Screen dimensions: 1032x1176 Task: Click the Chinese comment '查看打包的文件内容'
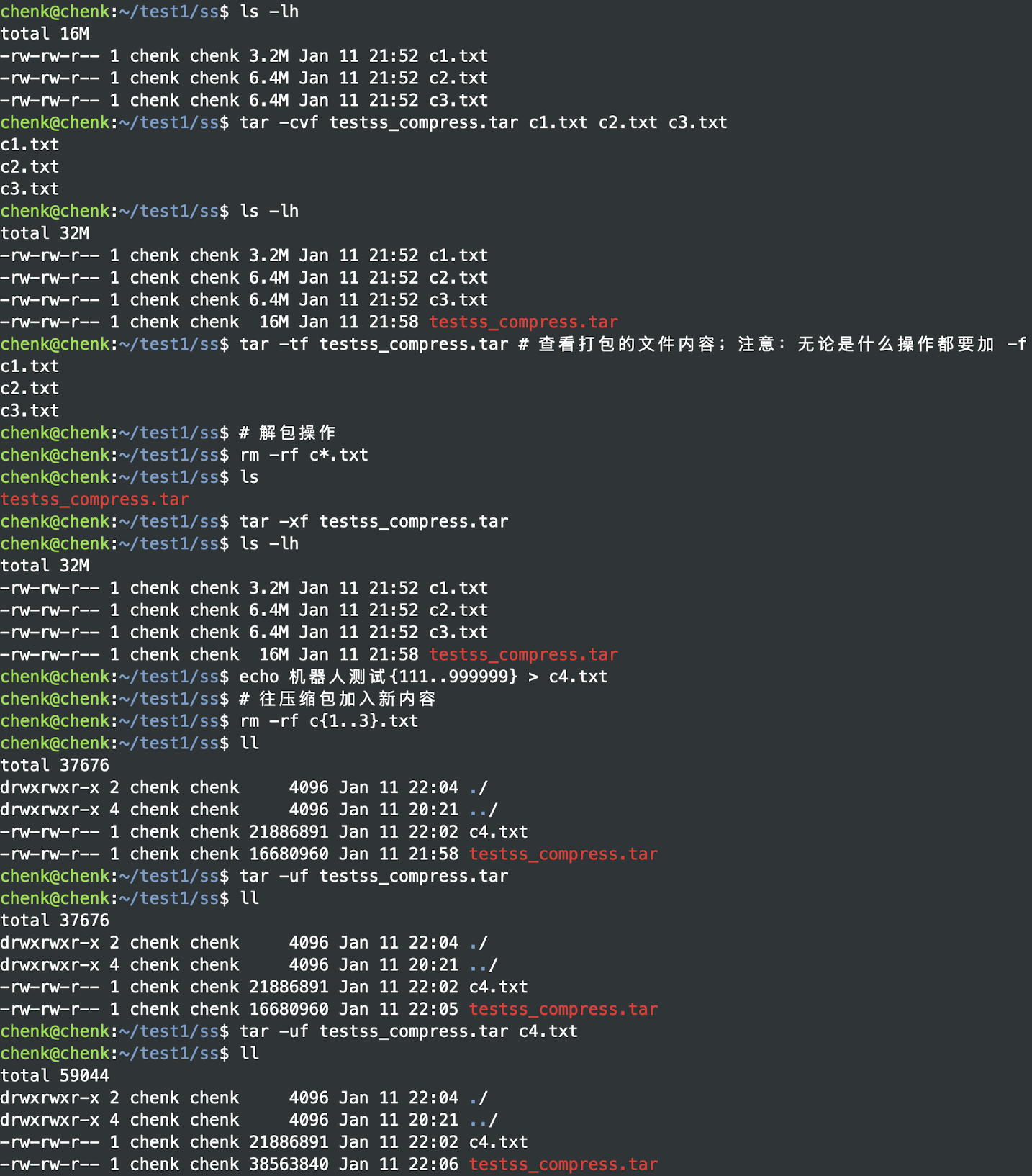pyautogui.click(x=625, y=344)
